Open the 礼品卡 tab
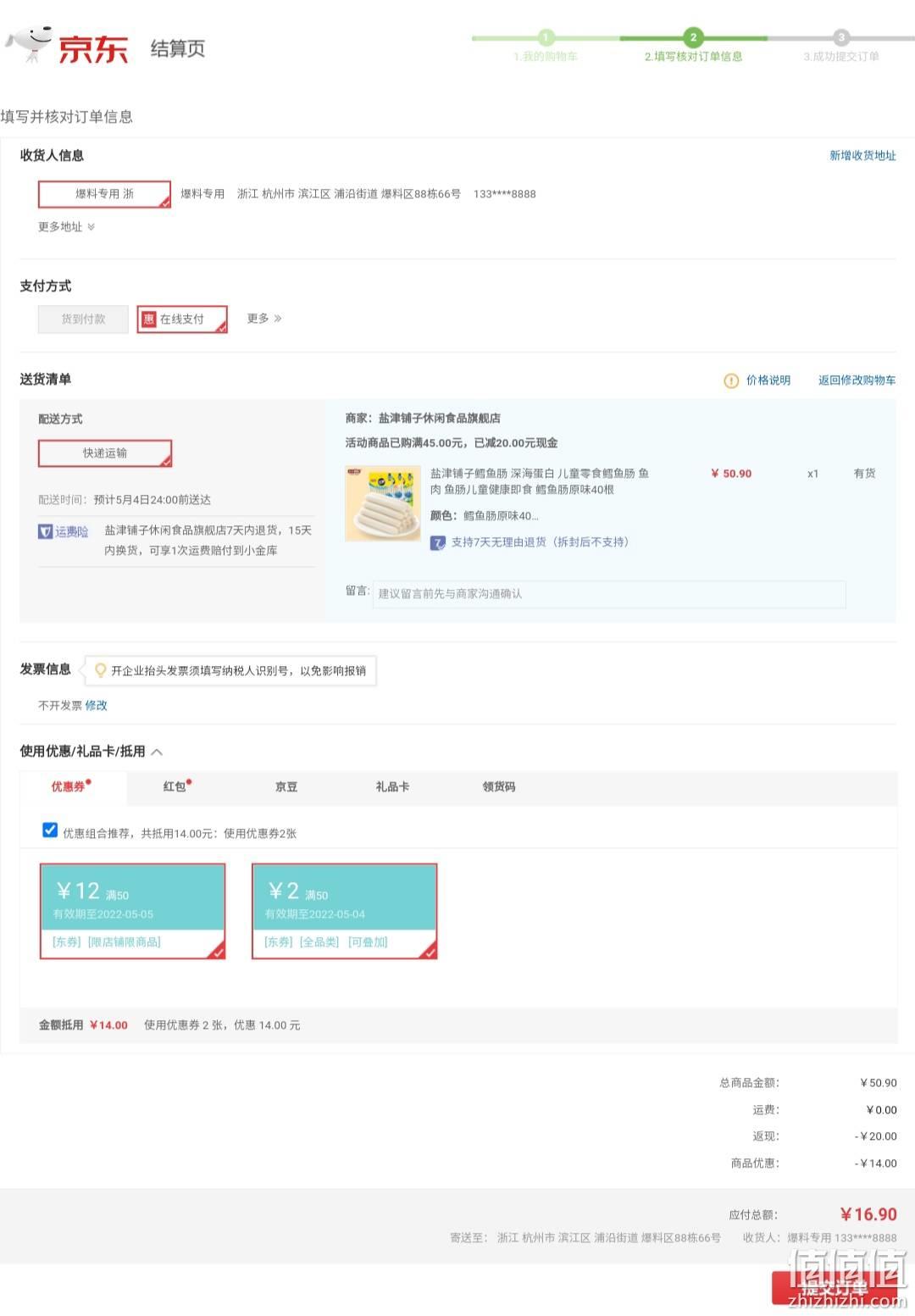Viewport: 915px width, 1316px height. tap(392, 786)
